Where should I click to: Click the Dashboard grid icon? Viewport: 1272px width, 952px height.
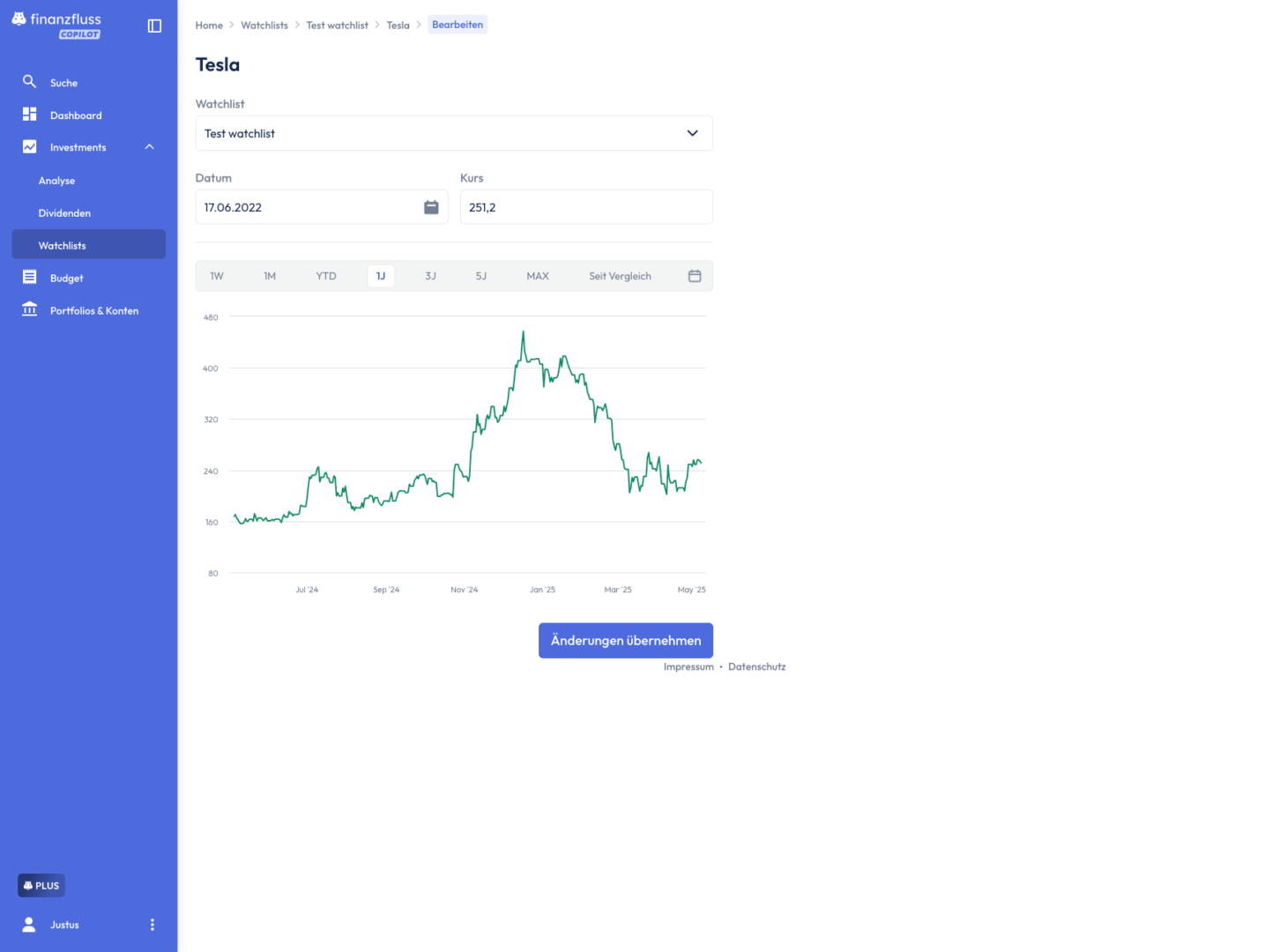[29, 115]
